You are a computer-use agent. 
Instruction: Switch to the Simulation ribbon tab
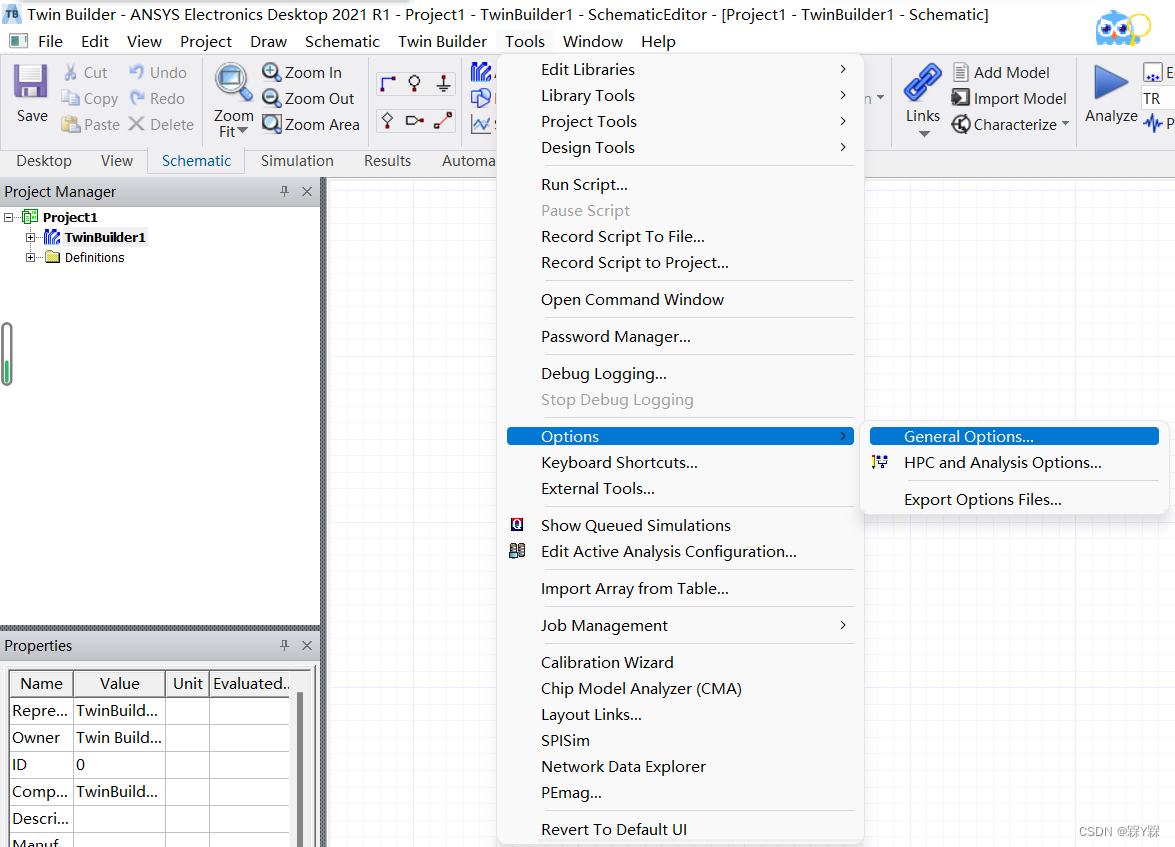[x=297, y=160]
